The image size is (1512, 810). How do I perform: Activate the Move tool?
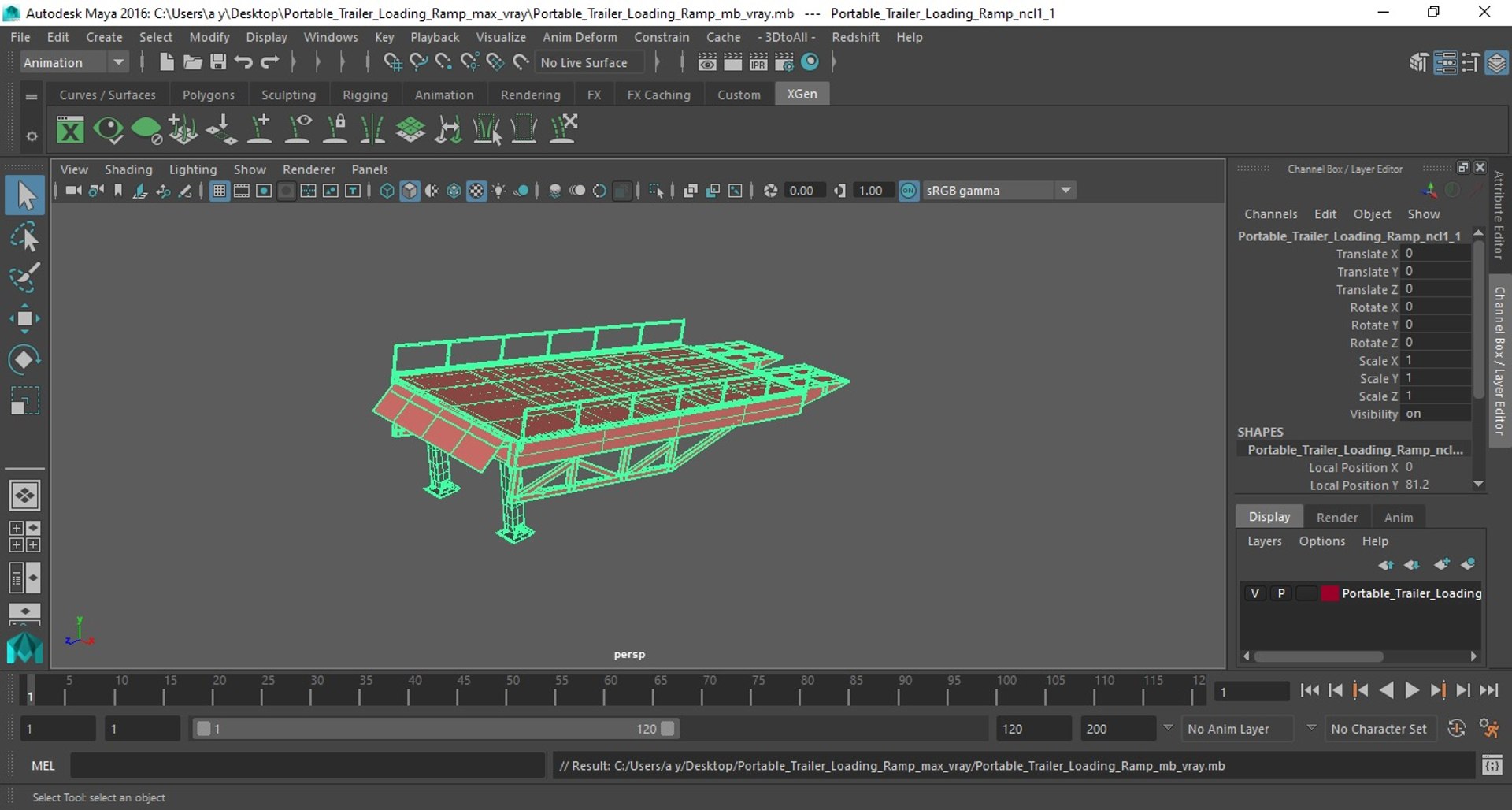click(x=24, y=318)
